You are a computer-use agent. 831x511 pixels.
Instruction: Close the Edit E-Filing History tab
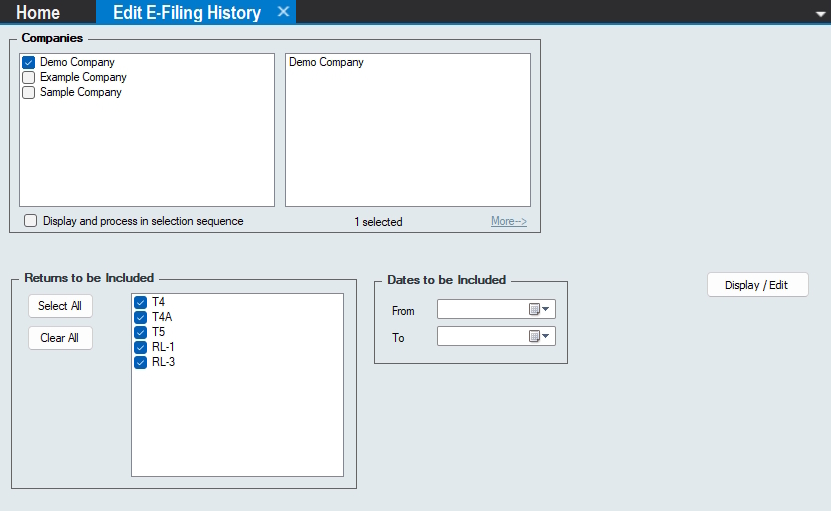pos(283,12)
